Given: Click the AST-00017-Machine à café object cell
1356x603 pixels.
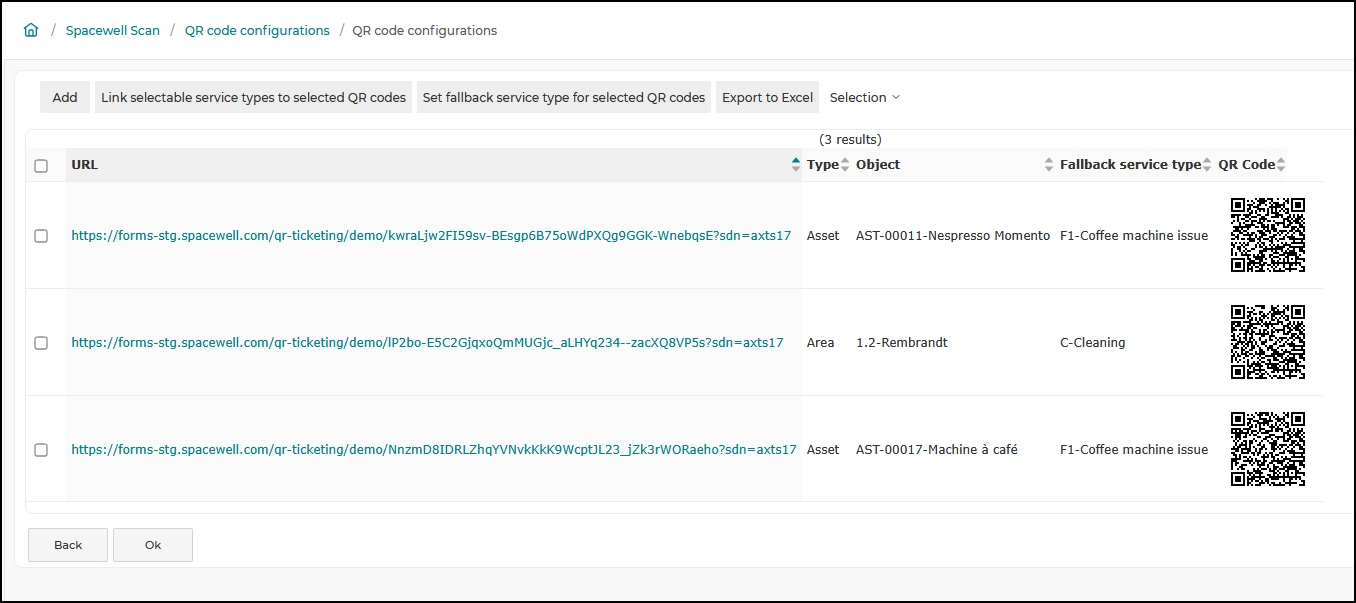Looking at the screenshot, I should (x=937, y=450).
